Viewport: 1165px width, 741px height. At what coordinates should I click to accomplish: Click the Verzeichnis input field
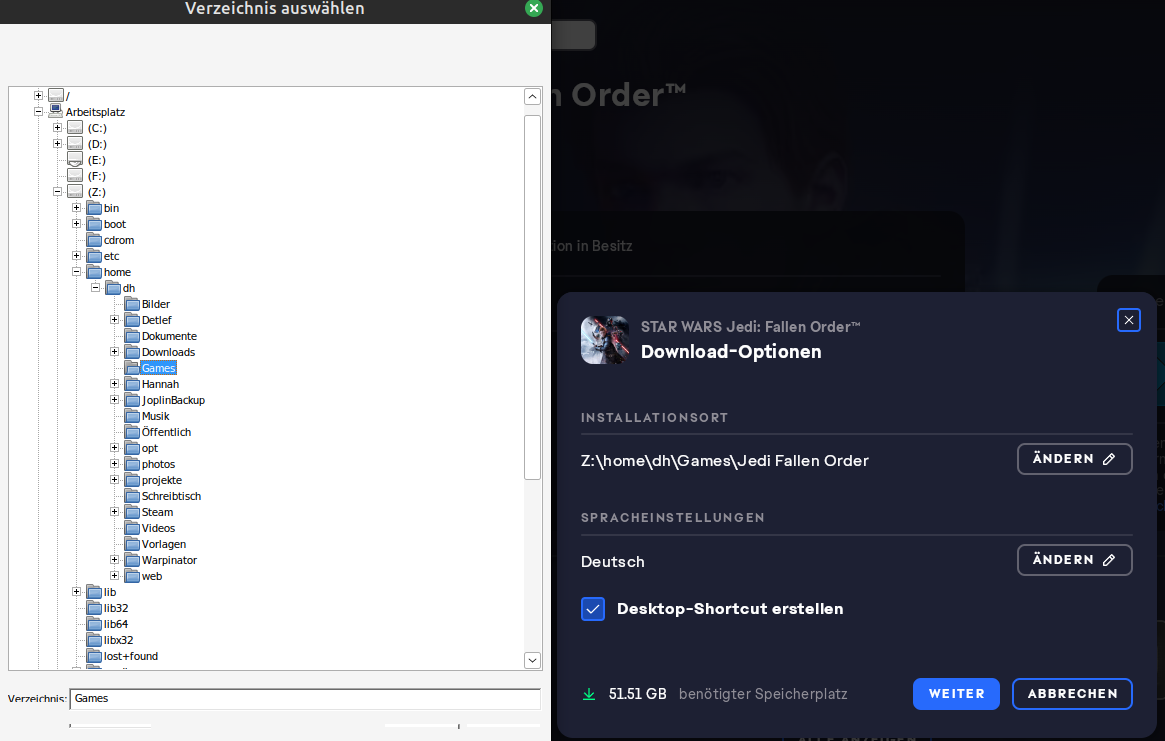(x=305, y=699)
